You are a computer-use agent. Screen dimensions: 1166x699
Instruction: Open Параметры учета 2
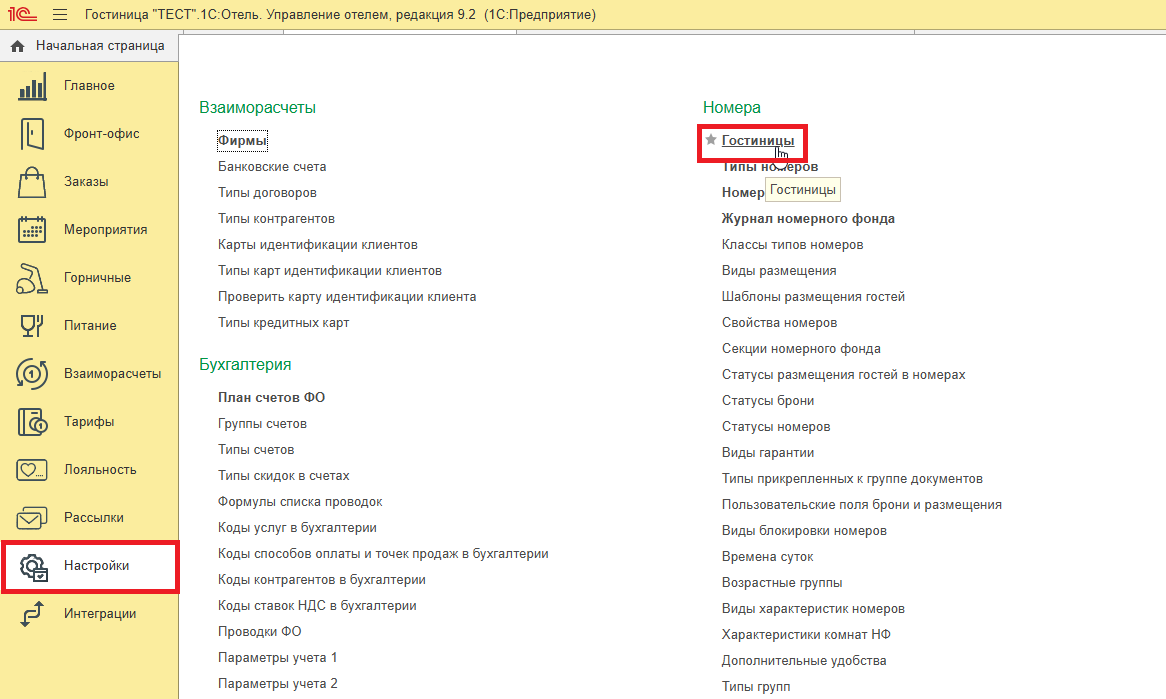pos(277,683)
